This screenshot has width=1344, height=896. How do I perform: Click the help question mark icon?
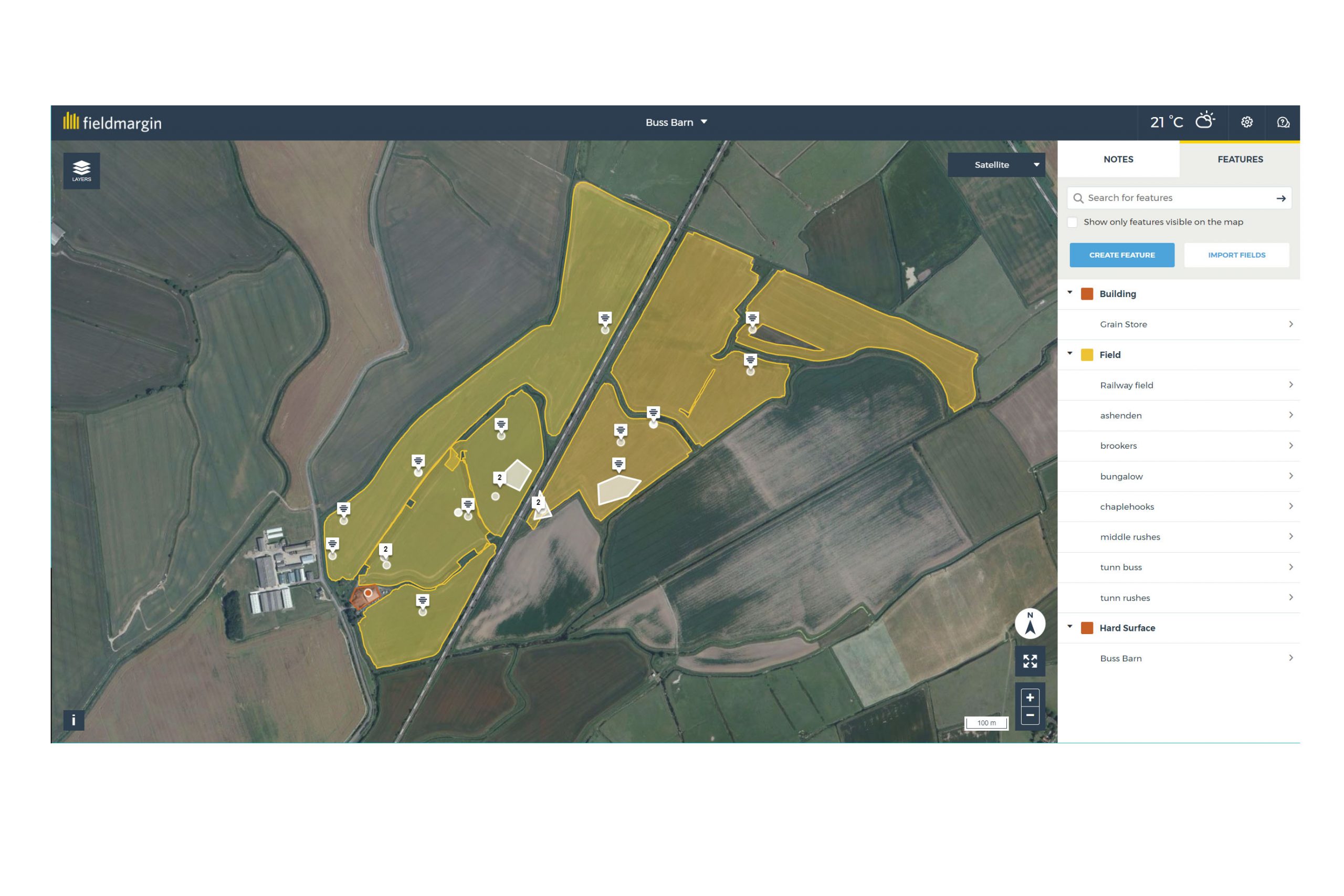(1283, 122)
